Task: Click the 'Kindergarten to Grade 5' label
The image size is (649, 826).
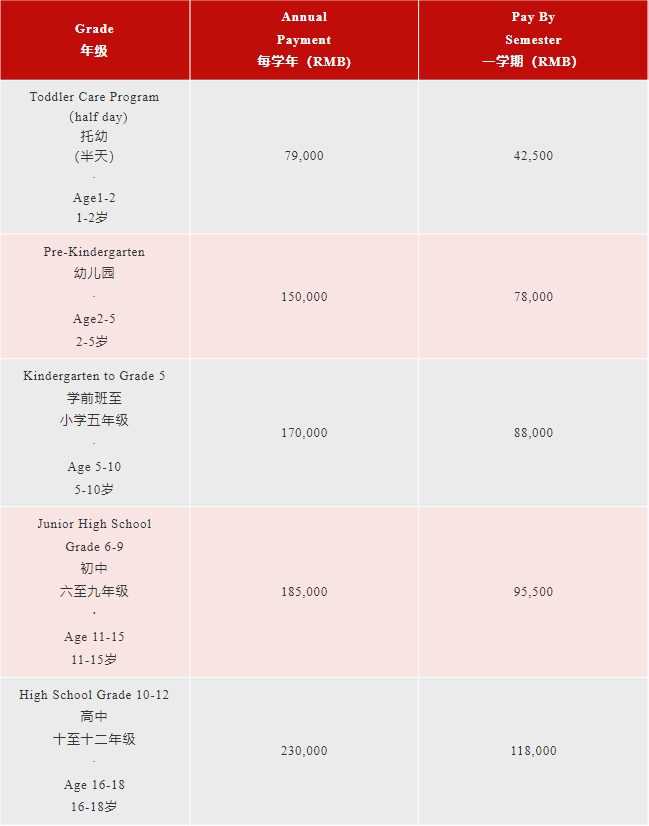Action: click(x=94, y=376)
